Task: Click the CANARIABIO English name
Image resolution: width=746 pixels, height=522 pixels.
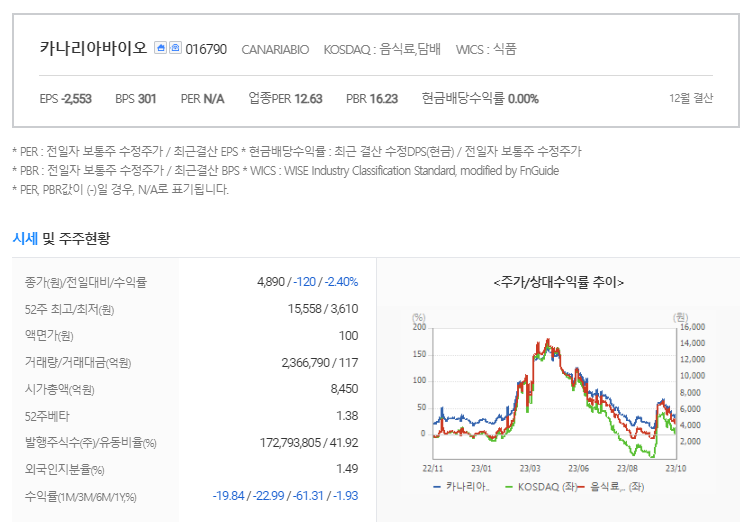Action: [x=275, y=49]
